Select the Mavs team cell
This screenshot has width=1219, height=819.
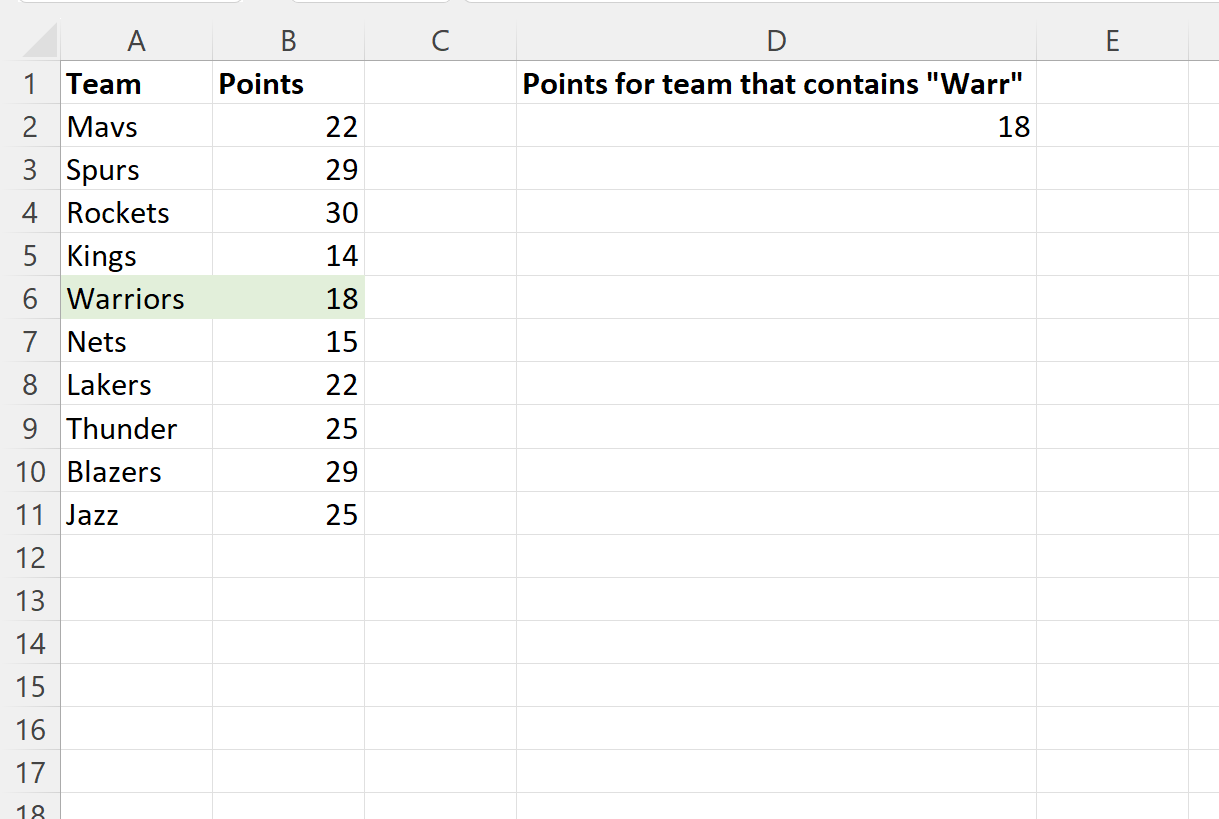(x=136, y=127)
